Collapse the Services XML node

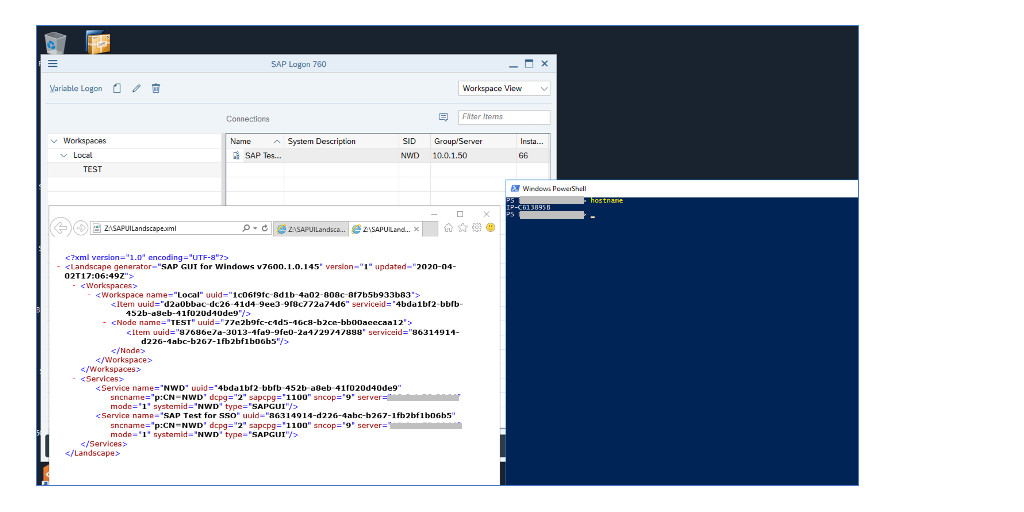click(73, 379)
